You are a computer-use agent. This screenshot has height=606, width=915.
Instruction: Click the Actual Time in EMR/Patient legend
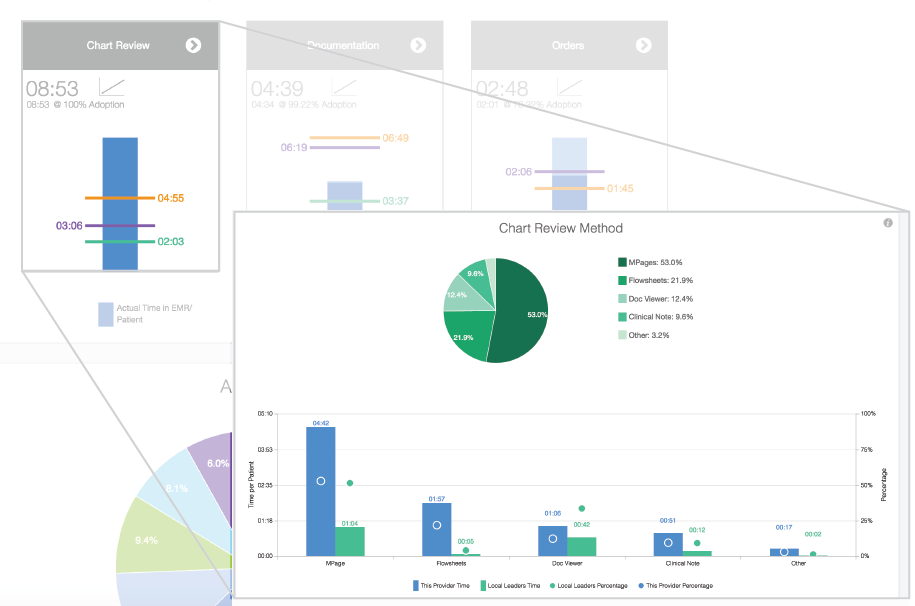145,314
